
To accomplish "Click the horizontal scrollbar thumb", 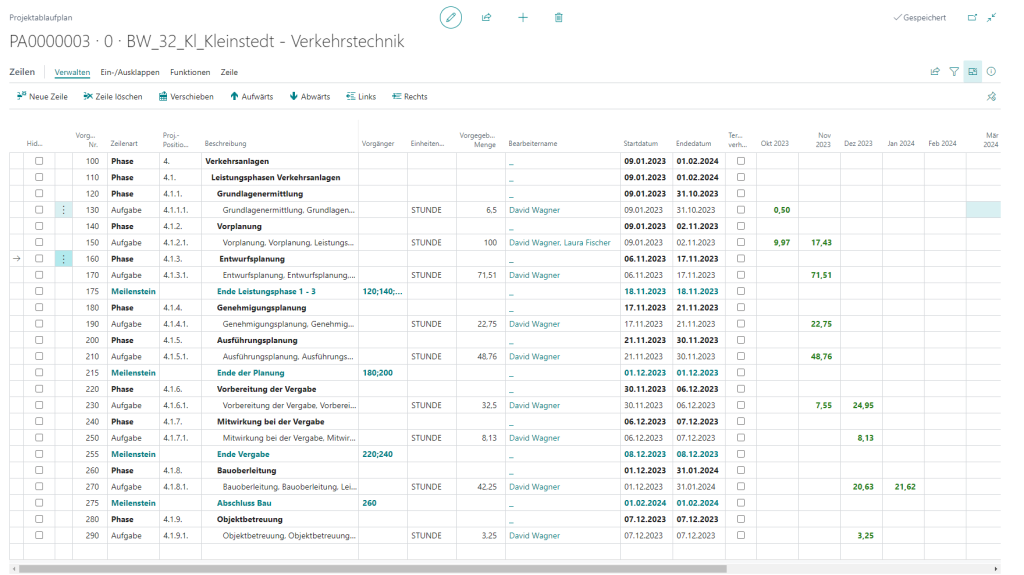I will (372, 569).
